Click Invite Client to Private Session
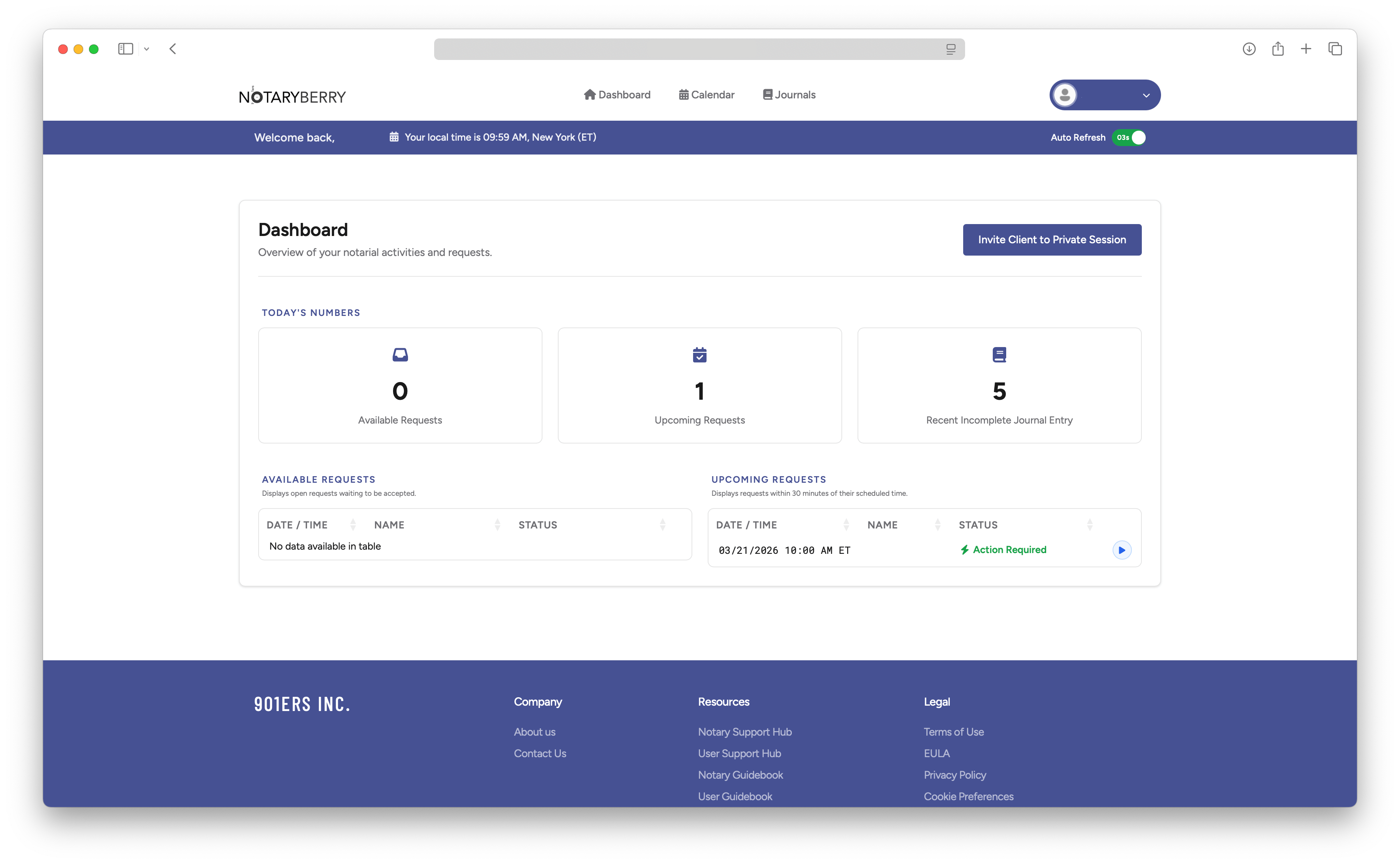This screenshot has width=1400, height=864. 1052,240
